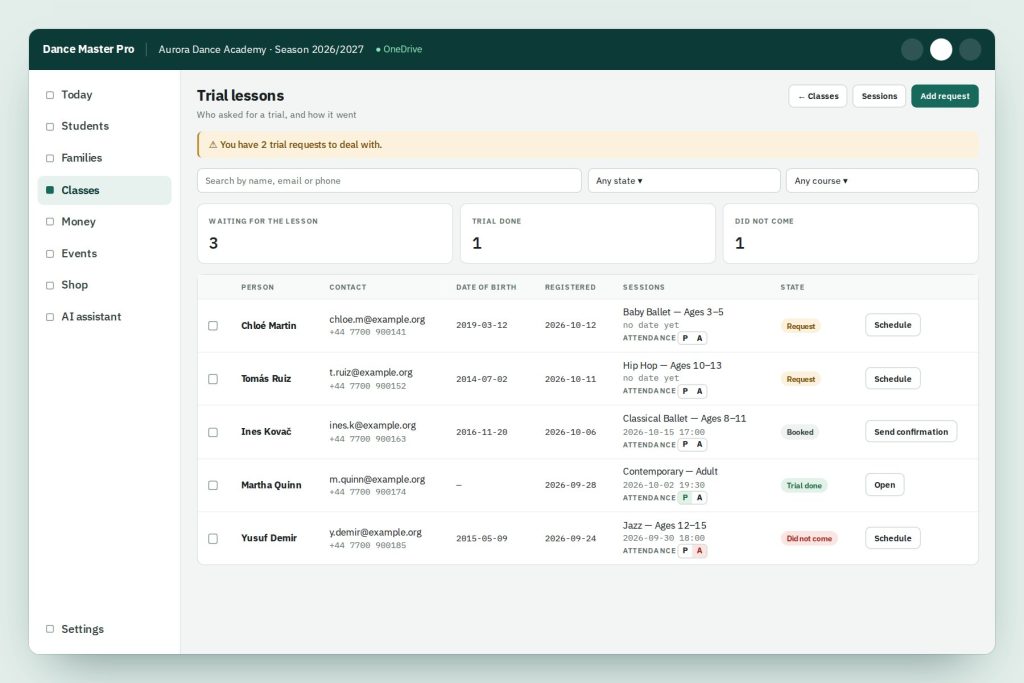
Task: Mark Chloé Martin as present (P)
Action: tap(685, 338)
